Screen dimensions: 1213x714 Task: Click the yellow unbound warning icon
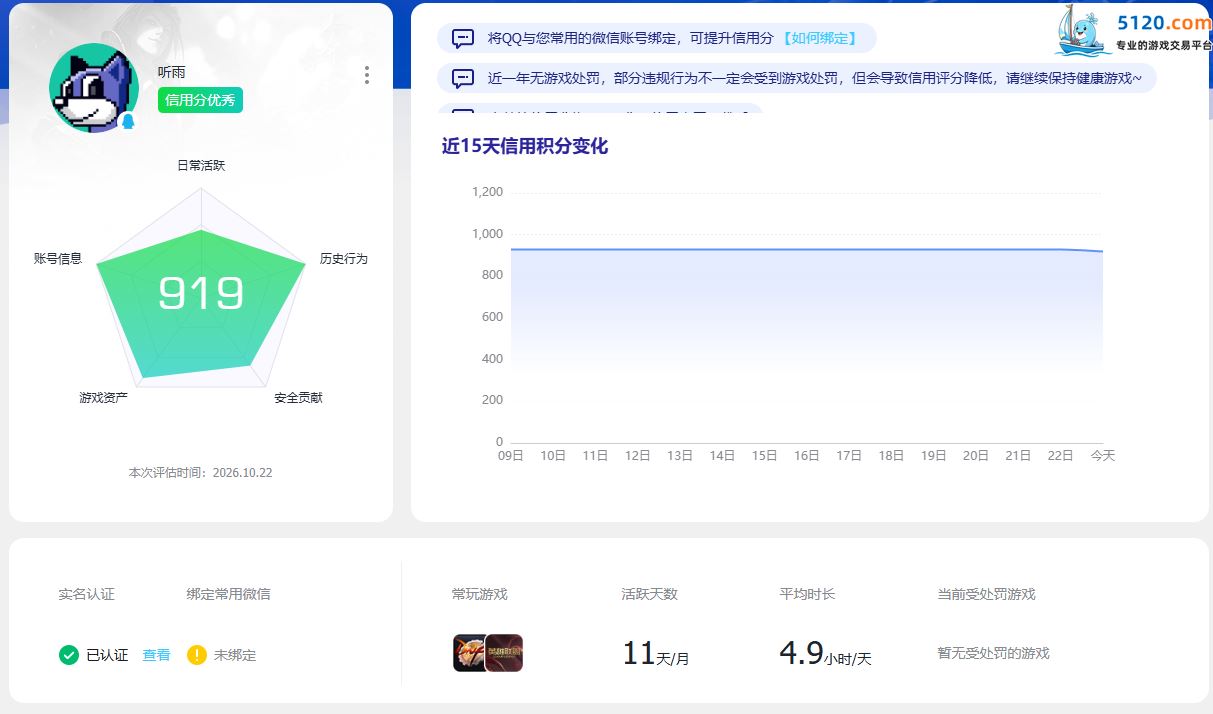click(197, 655)
